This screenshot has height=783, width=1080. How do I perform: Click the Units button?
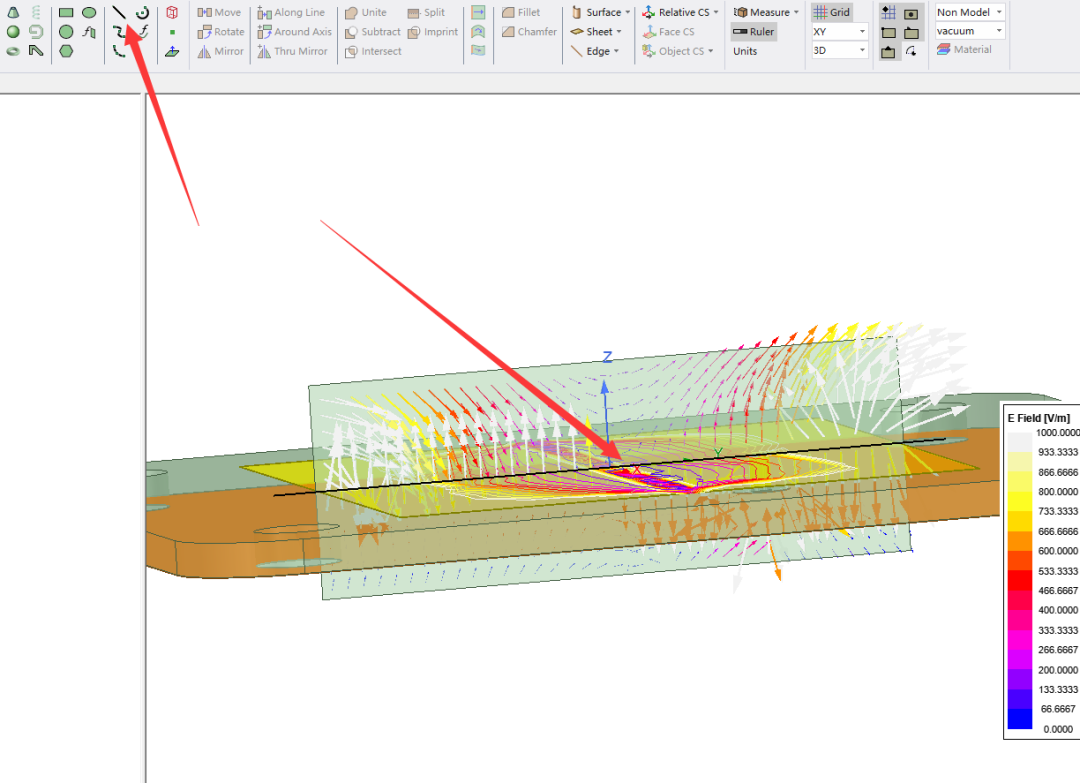(745, 51)
